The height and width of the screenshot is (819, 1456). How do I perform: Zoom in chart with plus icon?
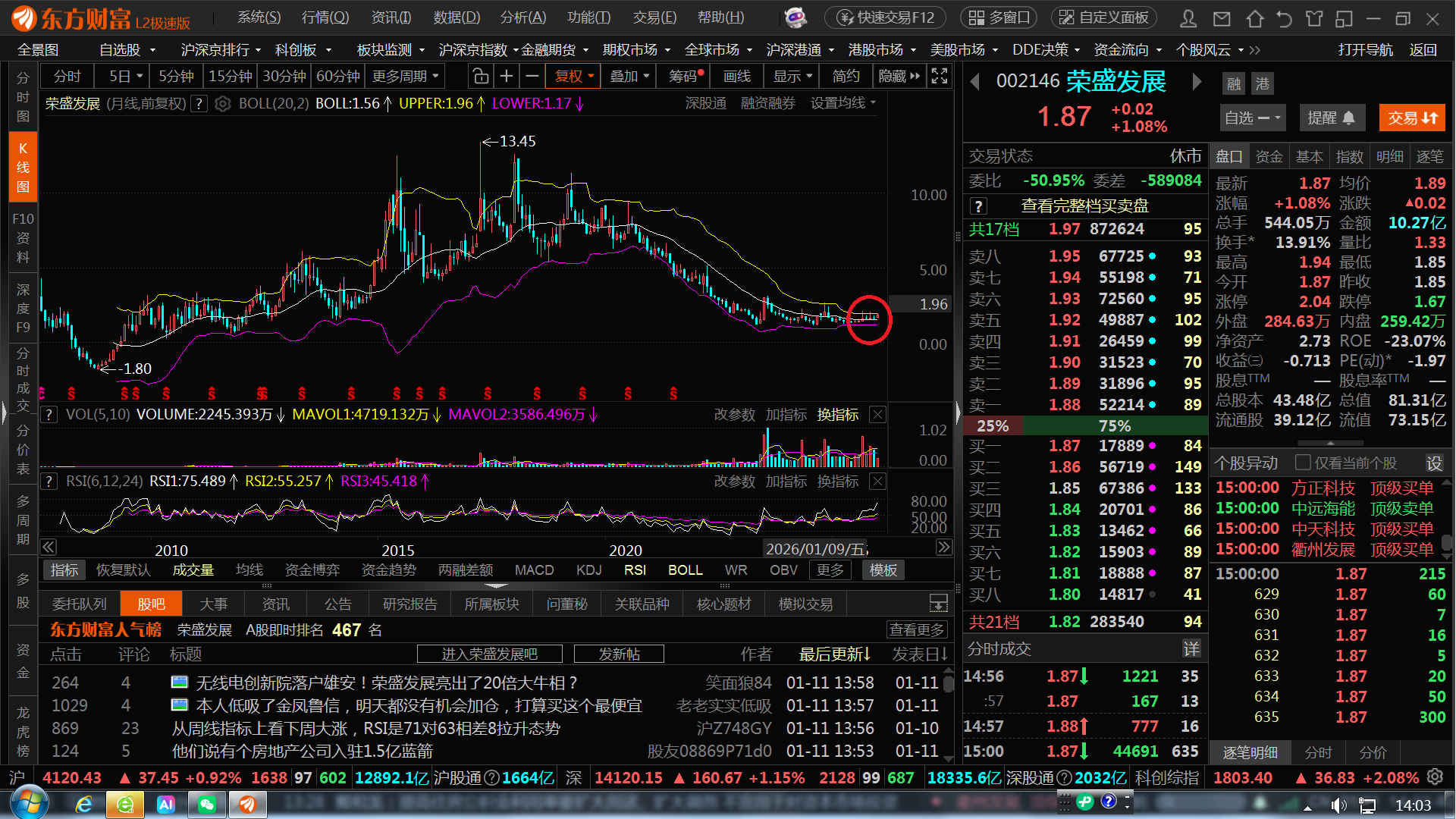point(507,77)
